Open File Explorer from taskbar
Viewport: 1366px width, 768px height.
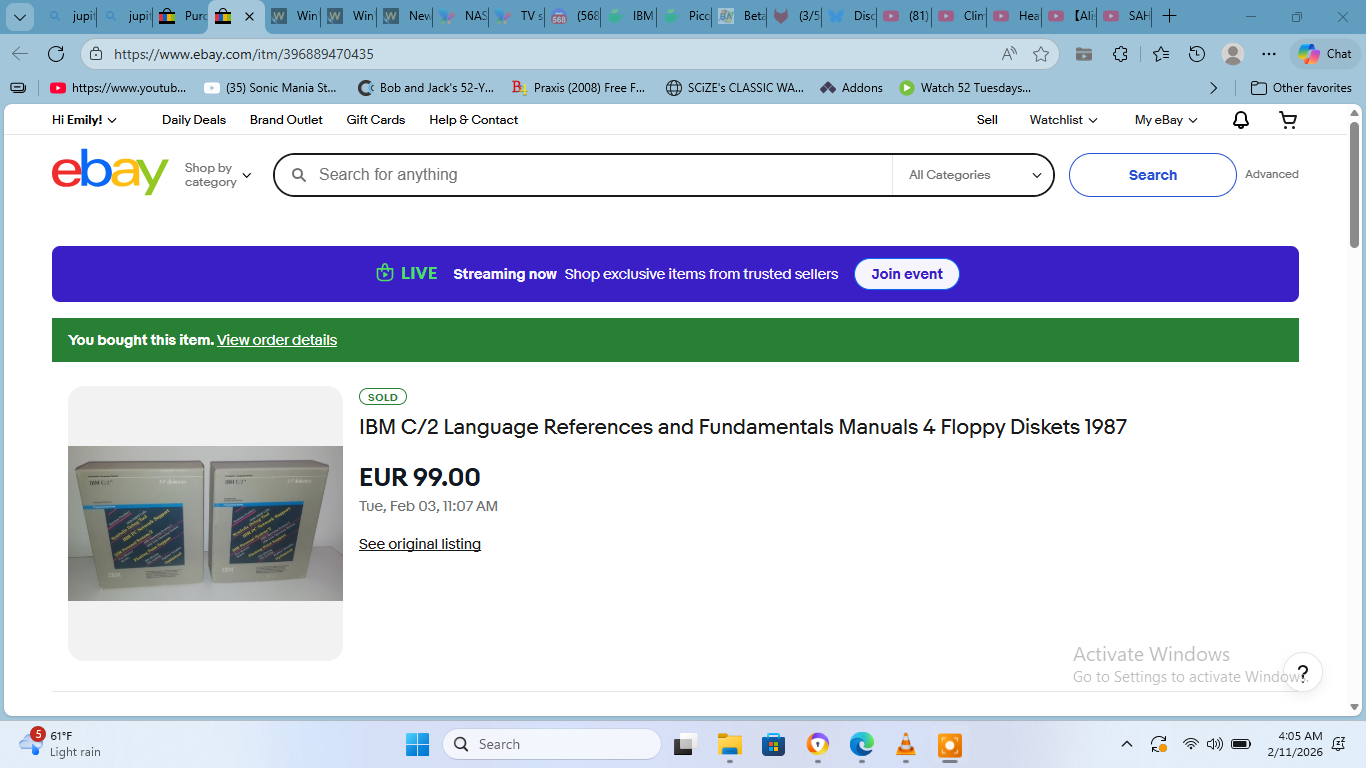tap(729, 744)
